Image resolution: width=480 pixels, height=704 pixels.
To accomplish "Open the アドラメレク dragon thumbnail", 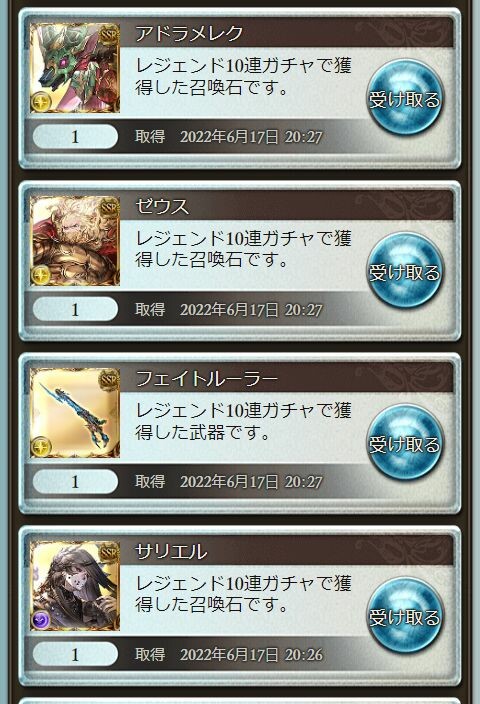I will coord(75,68).
